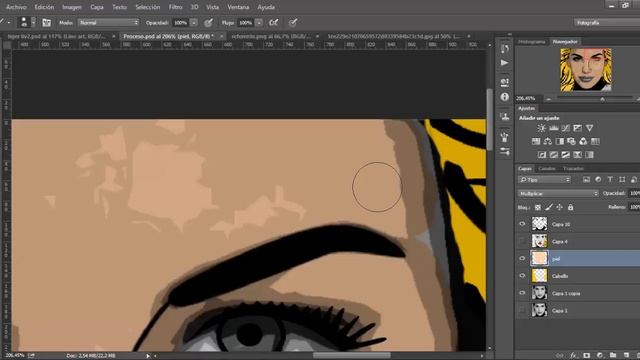640x360 pixels.
Task: Add a Color Lookup adjustment
Action: pos(595,142)
